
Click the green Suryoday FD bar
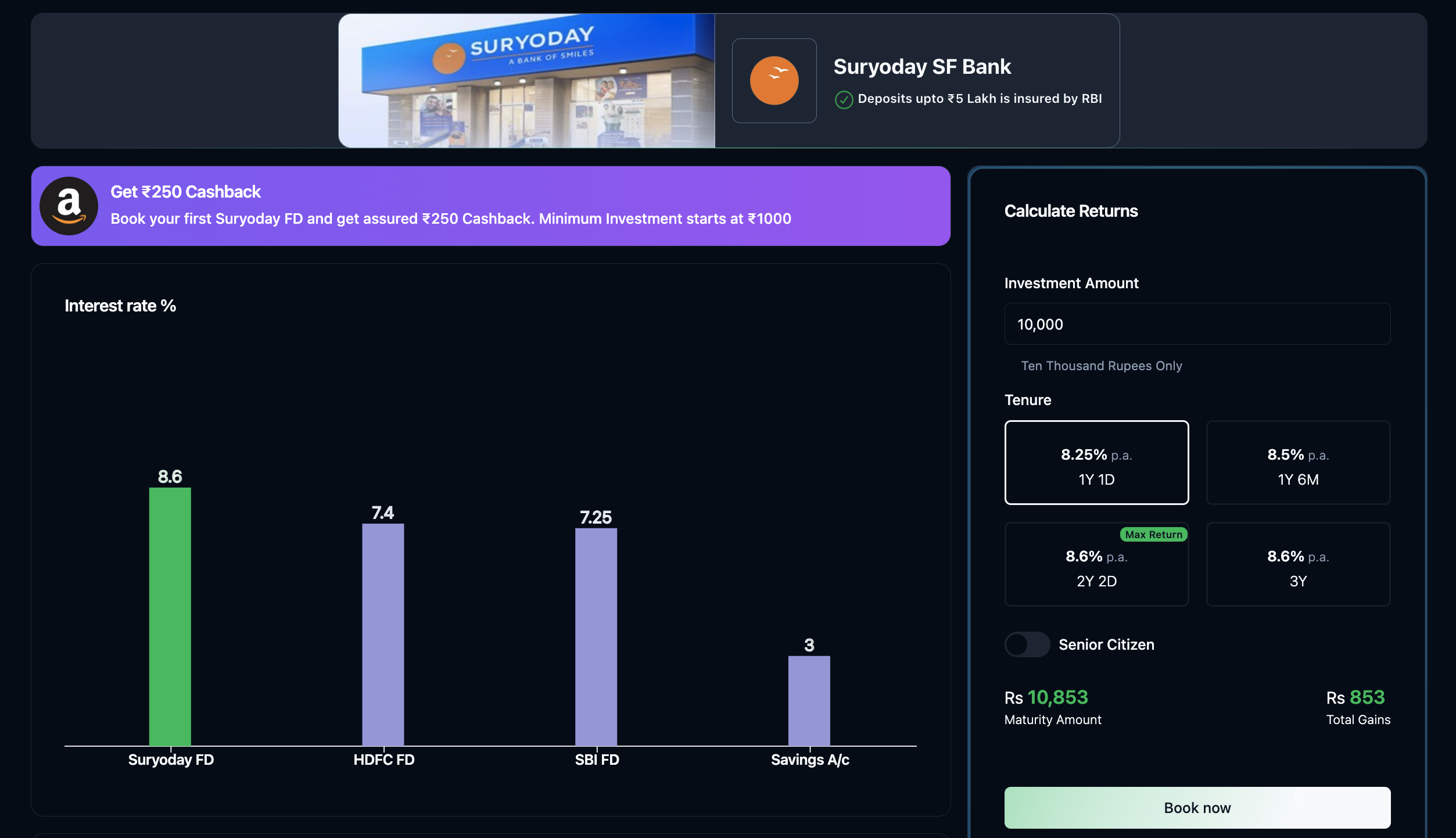(170, 617)
